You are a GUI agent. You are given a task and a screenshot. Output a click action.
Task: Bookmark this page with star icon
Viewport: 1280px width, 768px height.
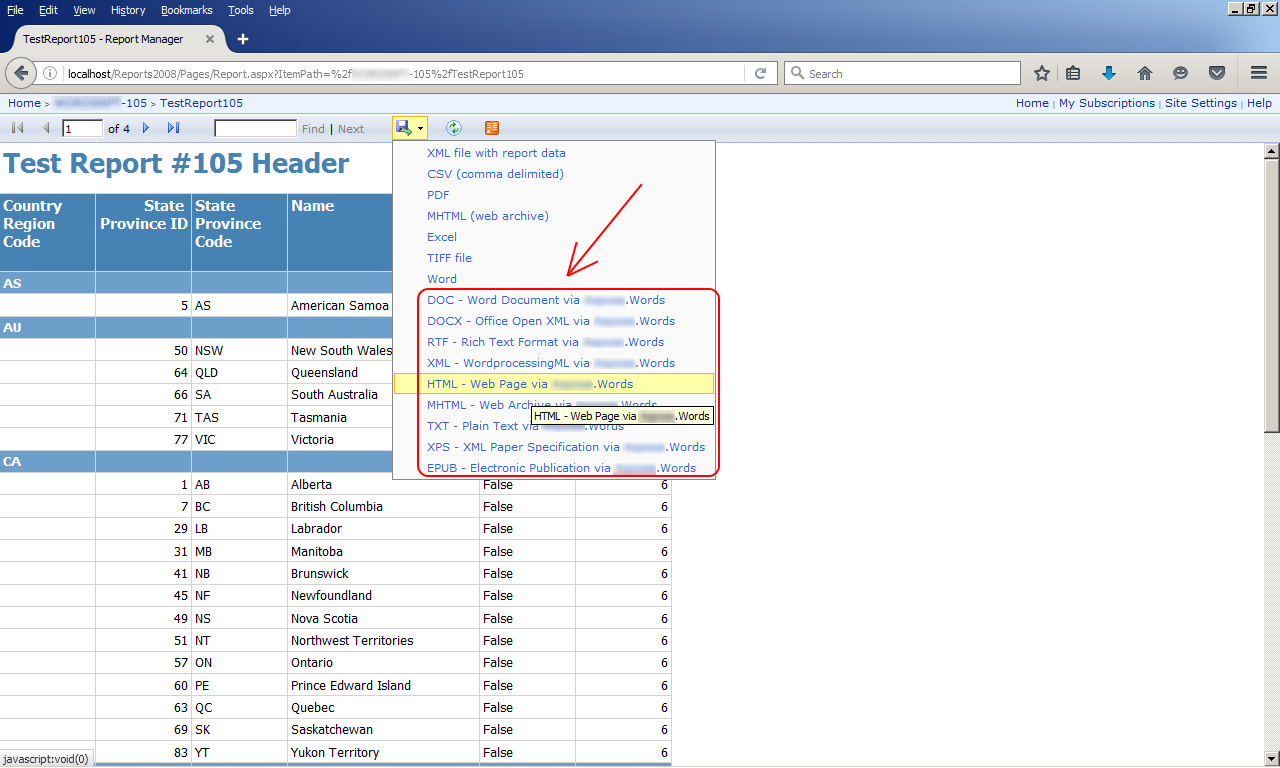pyautogui.click(x=1042, y=73)
